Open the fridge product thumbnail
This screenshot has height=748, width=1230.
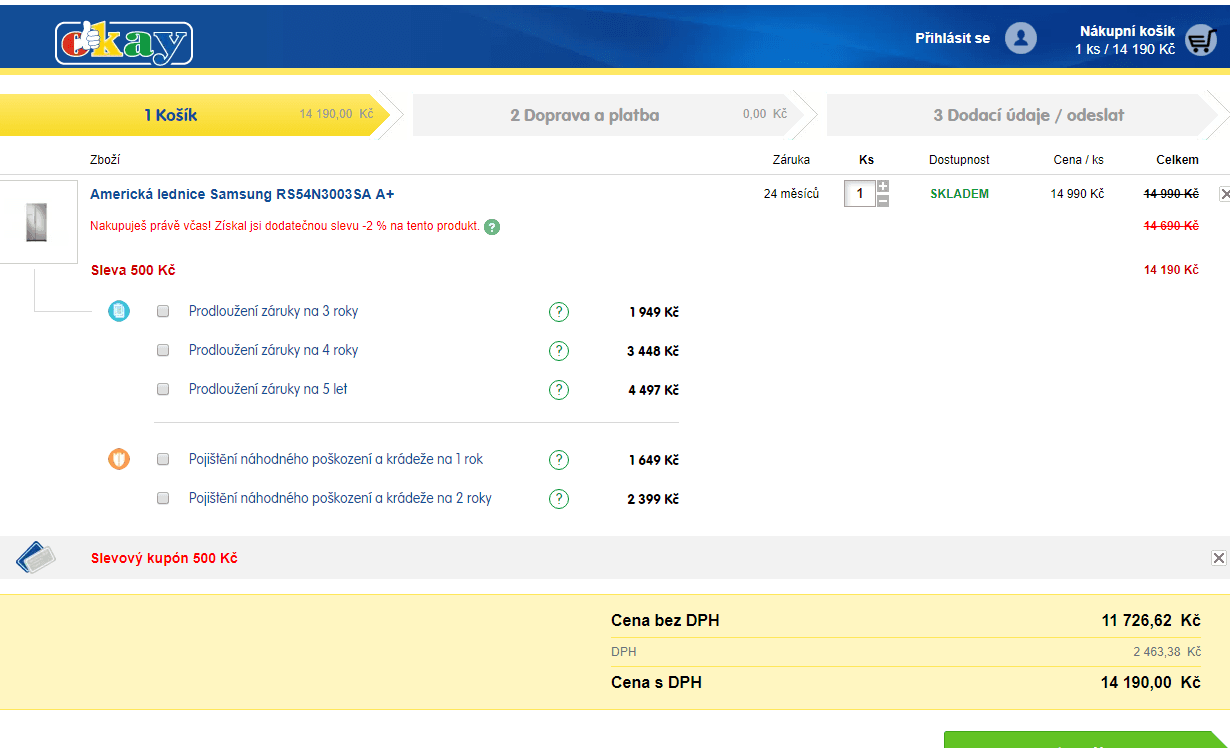36,222
